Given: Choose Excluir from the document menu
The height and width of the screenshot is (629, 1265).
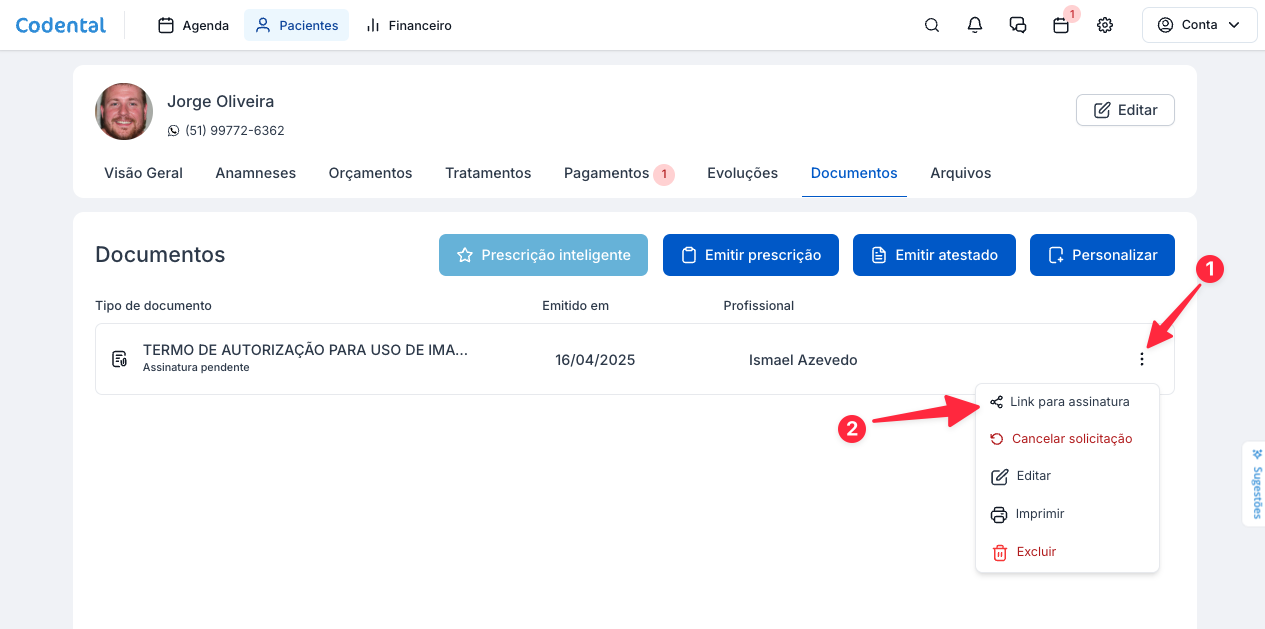Looking at the screenshot, I should point(1035,552).
